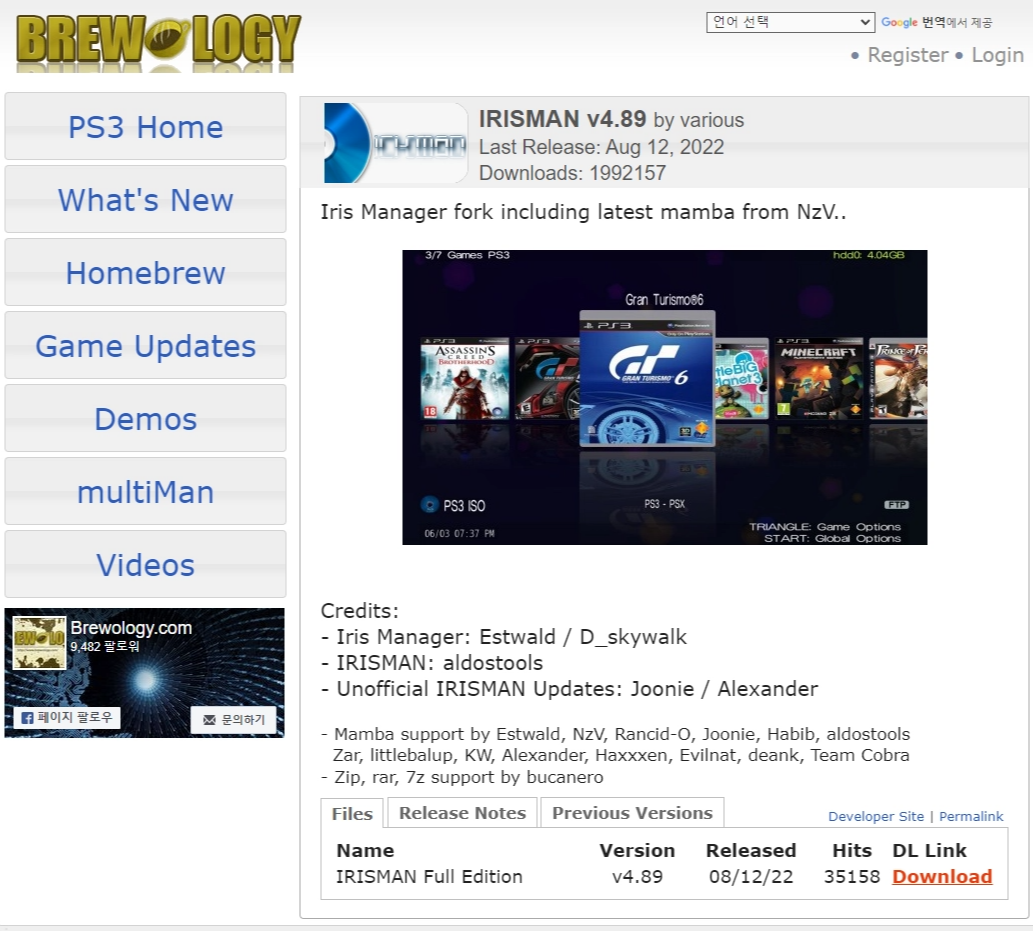This screenshot has height=931, width=1033.
Task: Click 'Downloads: 1992157' text
Action: [572, 173]
